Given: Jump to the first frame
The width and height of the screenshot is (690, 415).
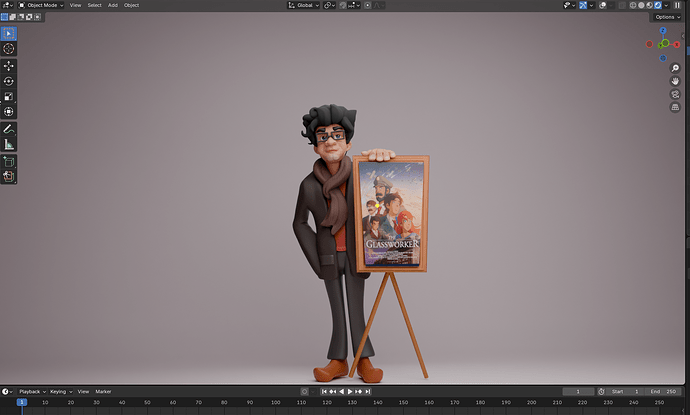Looking at the screenshot, I should tap(324, 391).
